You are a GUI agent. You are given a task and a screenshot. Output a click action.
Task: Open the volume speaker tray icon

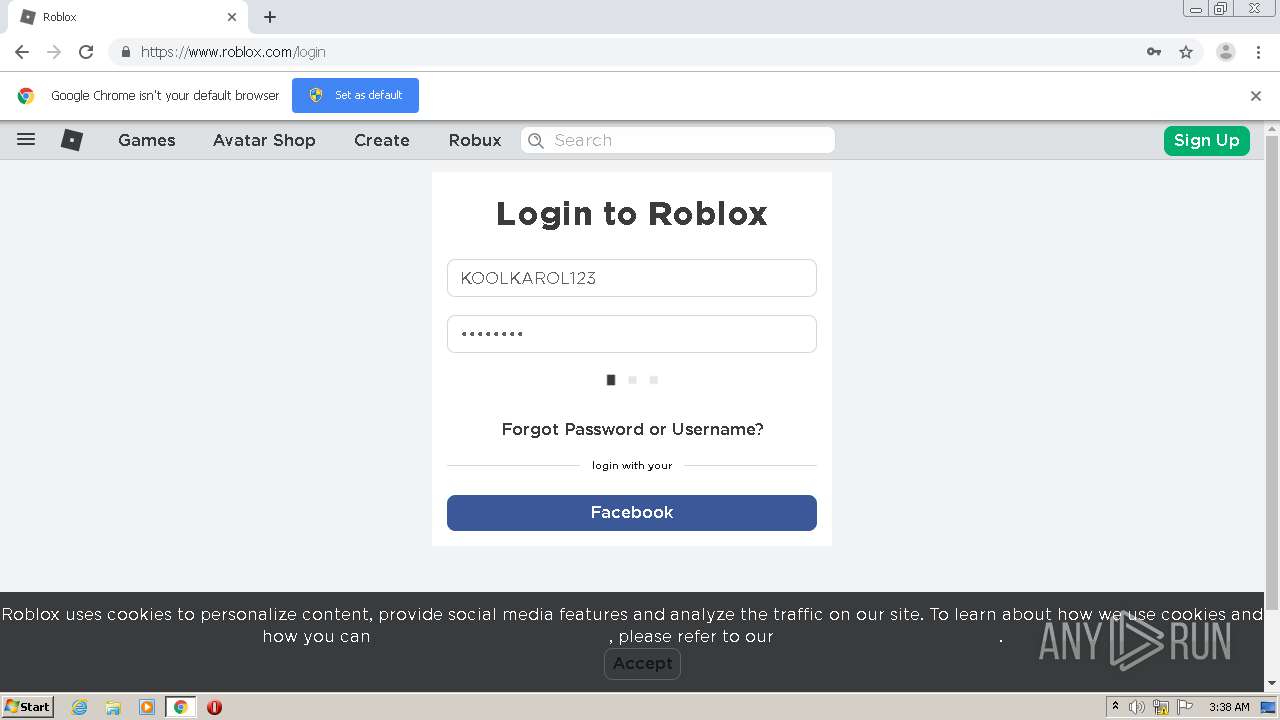tap(1137, 707)
